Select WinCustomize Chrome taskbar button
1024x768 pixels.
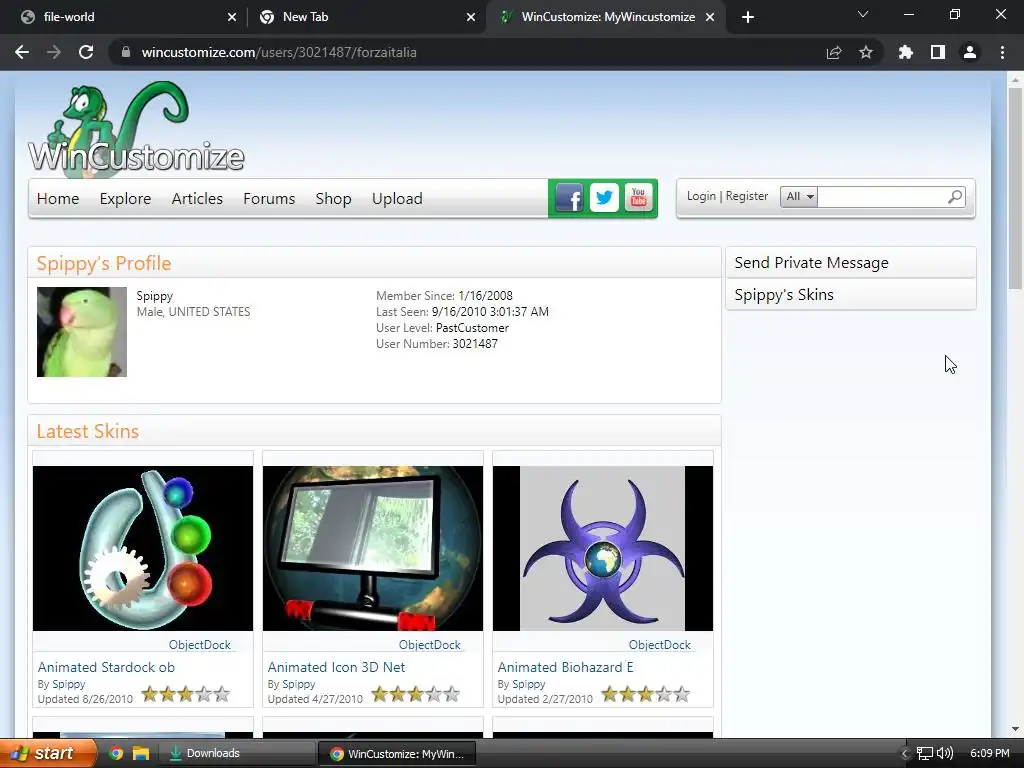click(x=397, y=753)
